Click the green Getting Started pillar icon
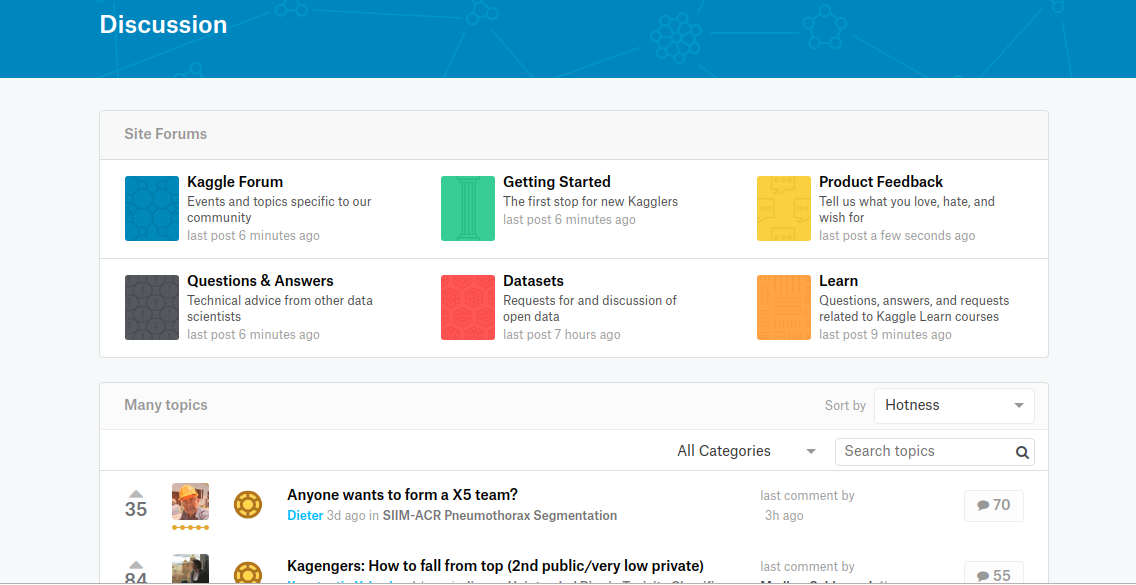Screen dimensions: 1136x585 tap(468, 208)
